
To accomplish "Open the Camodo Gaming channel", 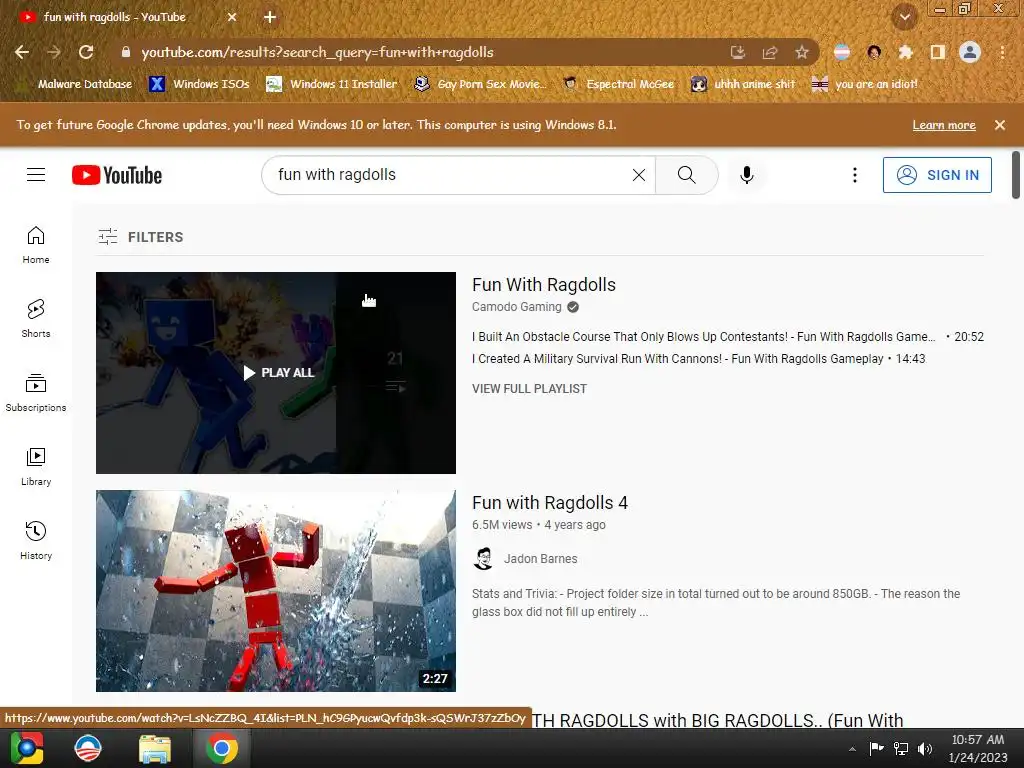I will click(517, 307).
